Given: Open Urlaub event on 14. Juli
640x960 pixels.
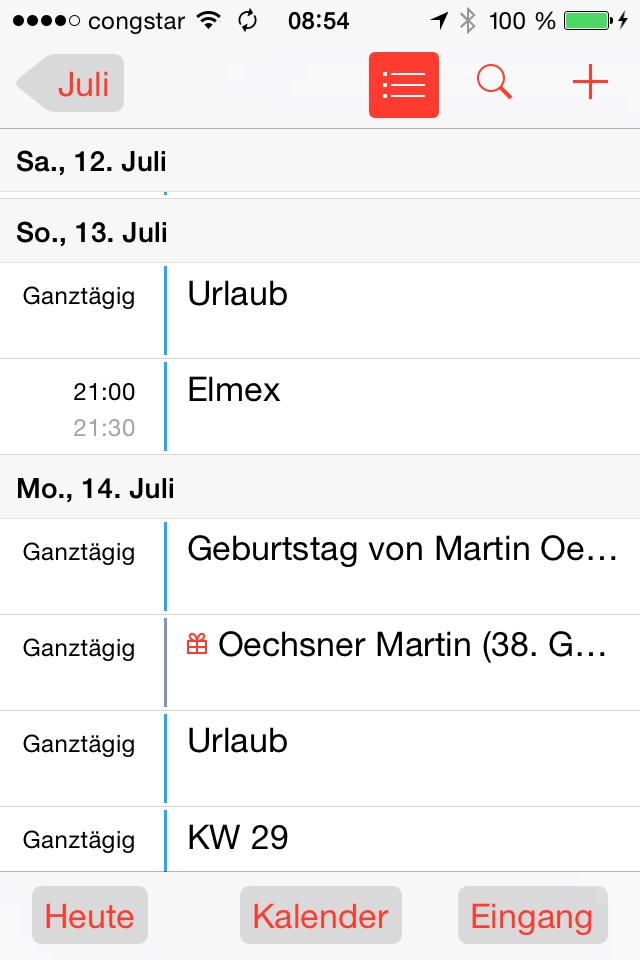Looking at the screenshot, I should coord(400,758).
